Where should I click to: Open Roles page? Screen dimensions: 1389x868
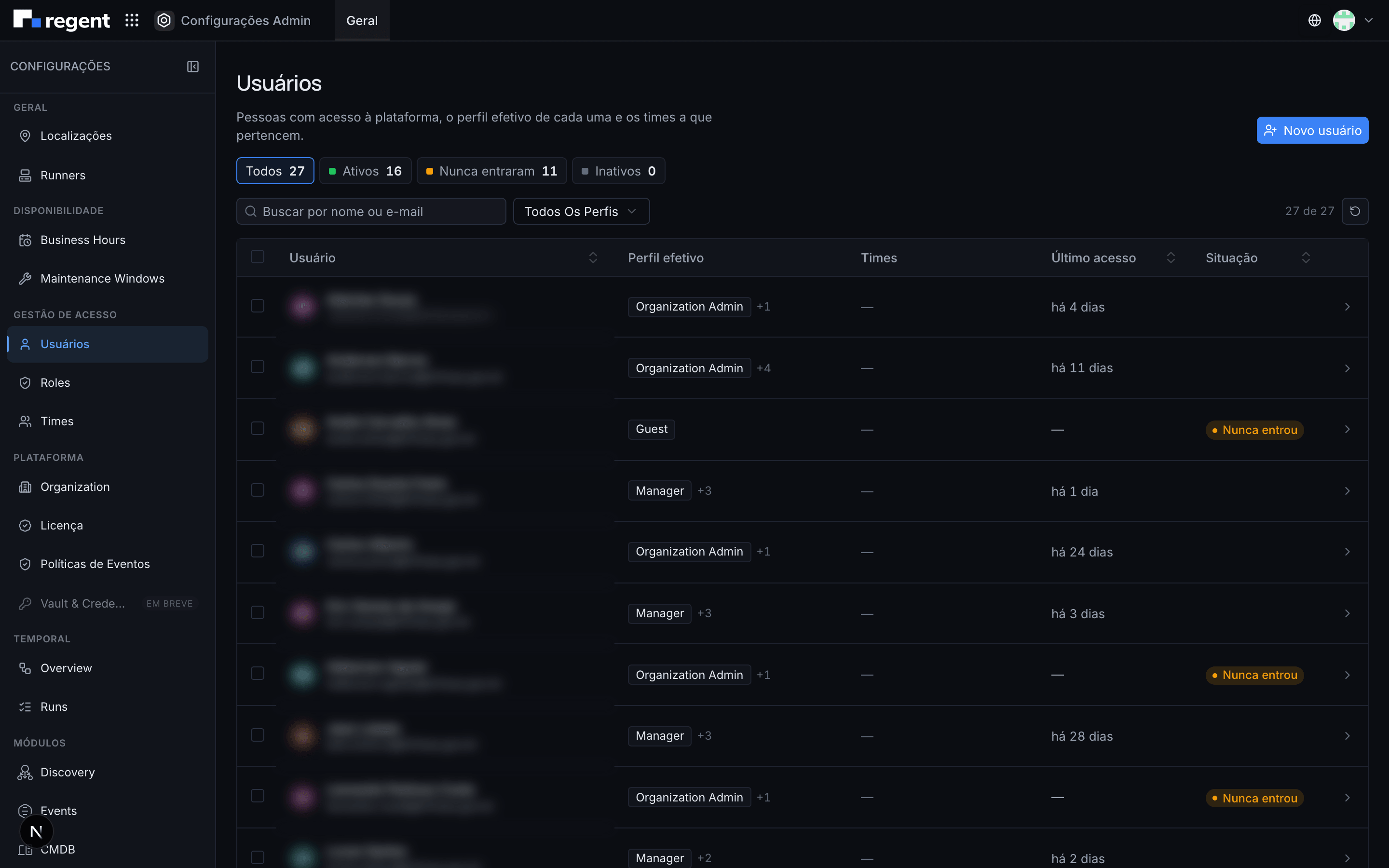pyautogui.click(x=108, y=383)
